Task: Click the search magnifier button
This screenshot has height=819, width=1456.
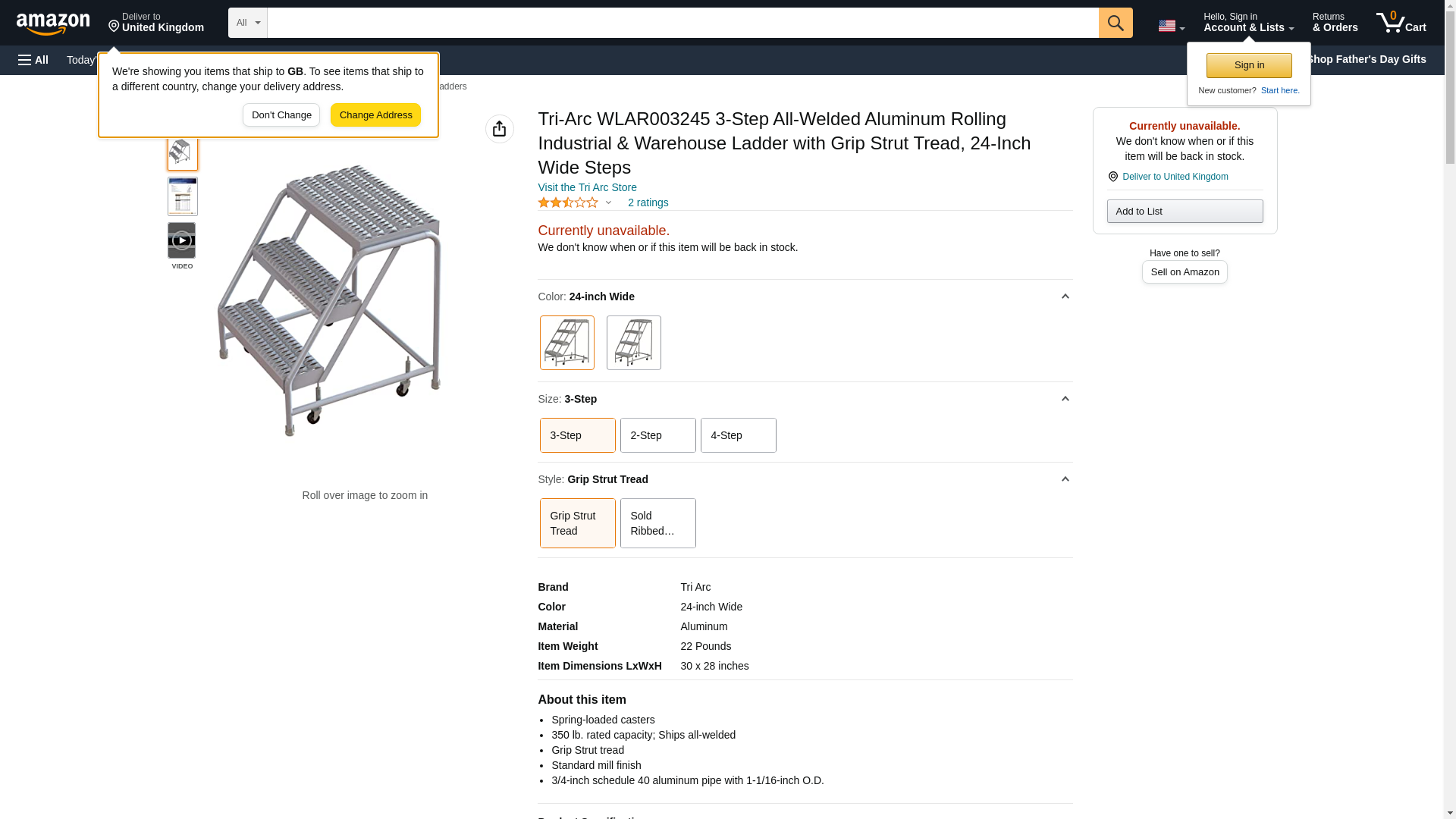Action: tap(1115, 23)
